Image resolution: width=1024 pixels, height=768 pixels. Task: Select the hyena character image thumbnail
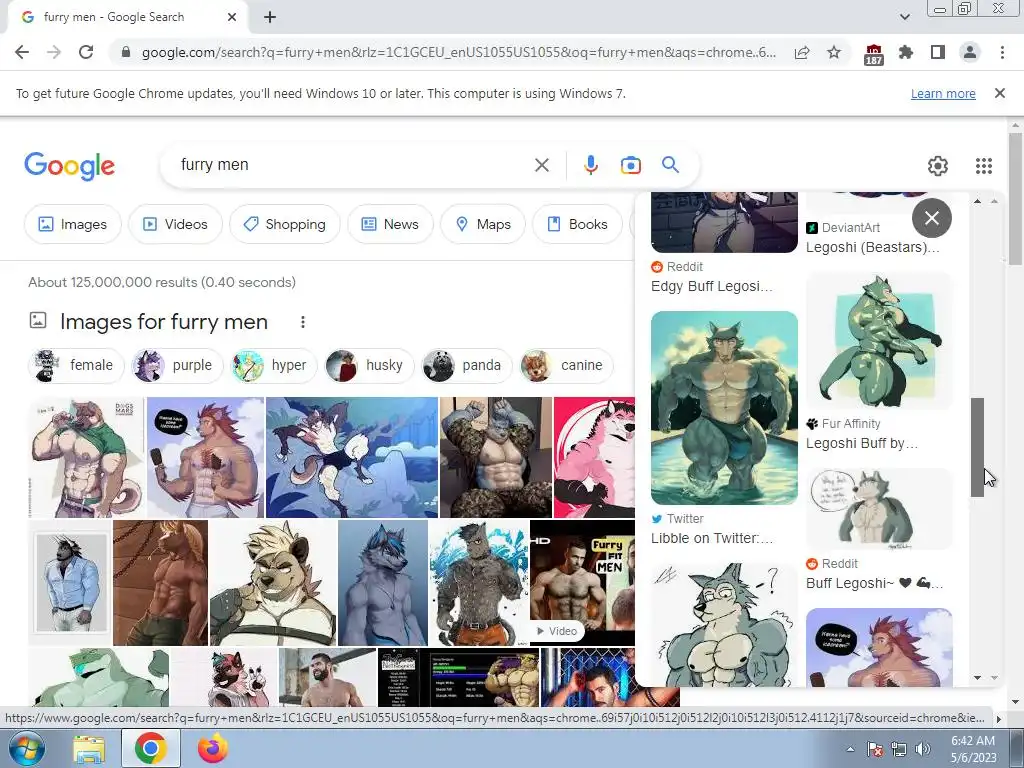(273, 583)
